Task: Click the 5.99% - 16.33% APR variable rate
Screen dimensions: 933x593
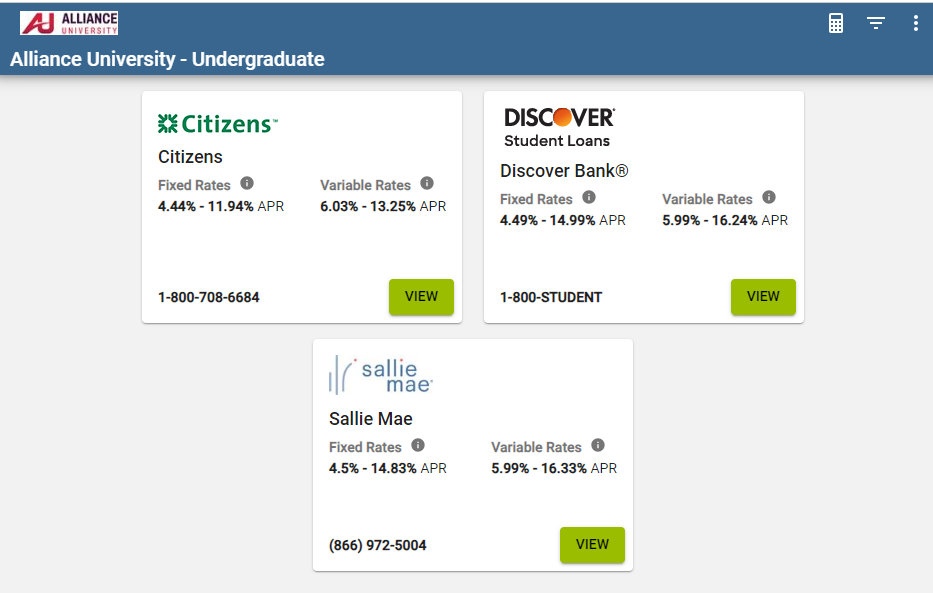Action: (x=554, y=469)
